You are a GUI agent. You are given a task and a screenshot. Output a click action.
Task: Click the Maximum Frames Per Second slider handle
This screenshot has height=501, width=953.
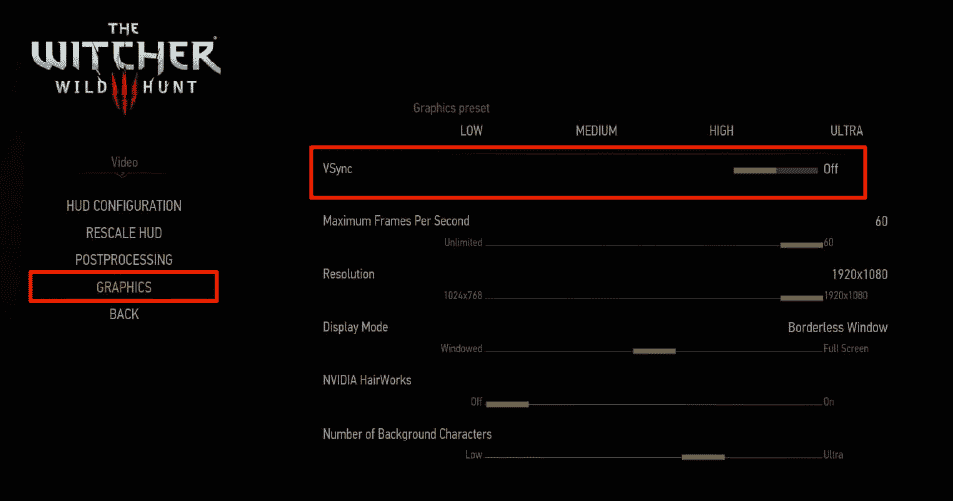point(801,244)
